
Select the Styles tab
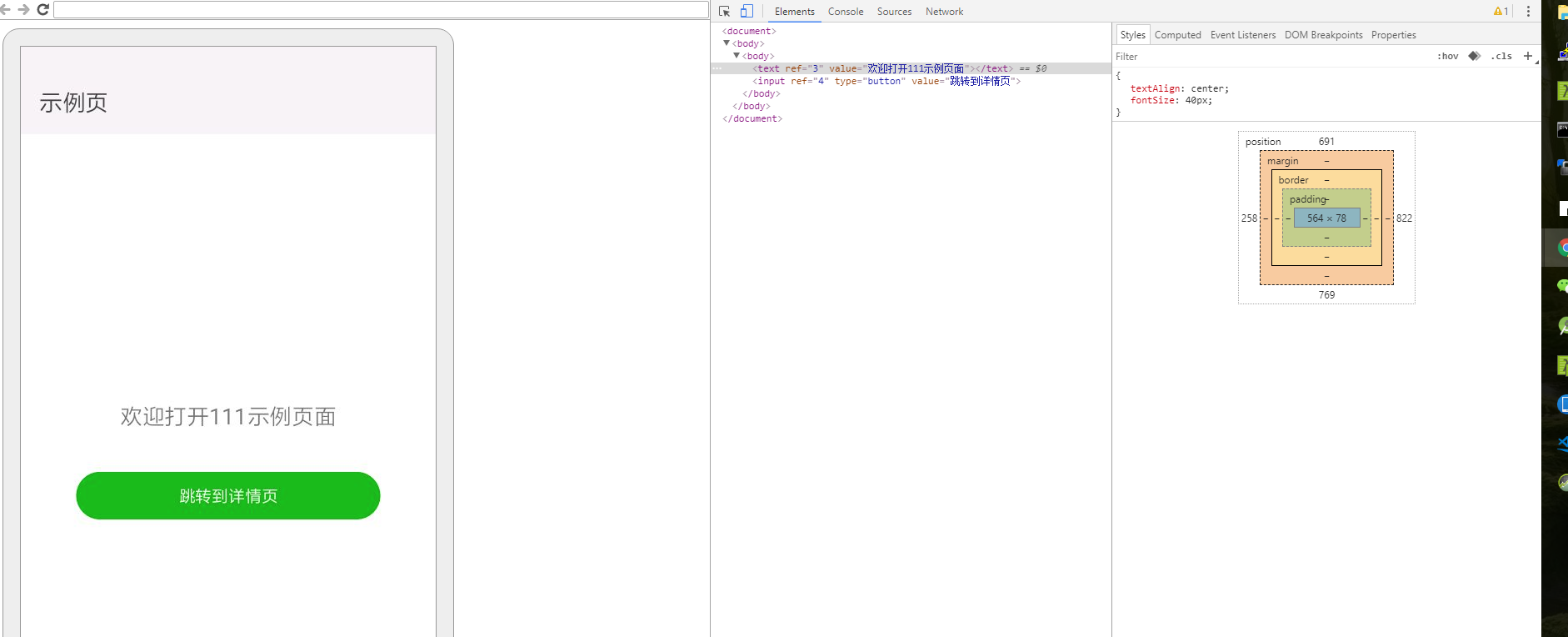click(x=1133, y=35)
